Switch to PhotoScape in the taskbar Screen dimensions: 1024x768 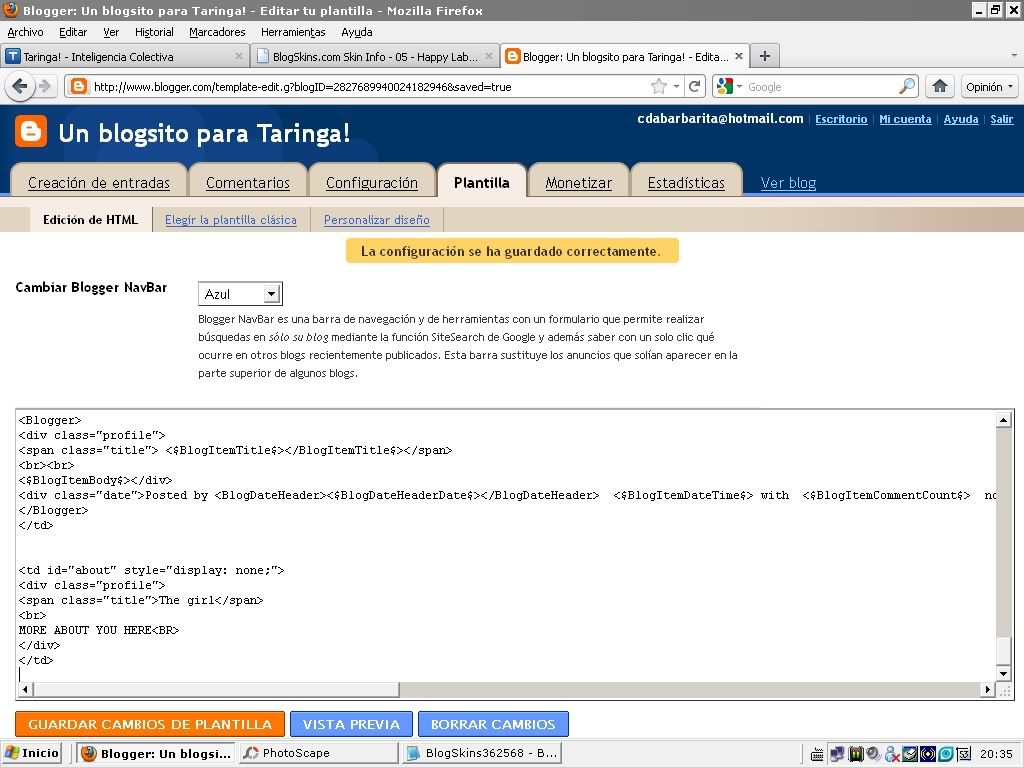[319, 753]
